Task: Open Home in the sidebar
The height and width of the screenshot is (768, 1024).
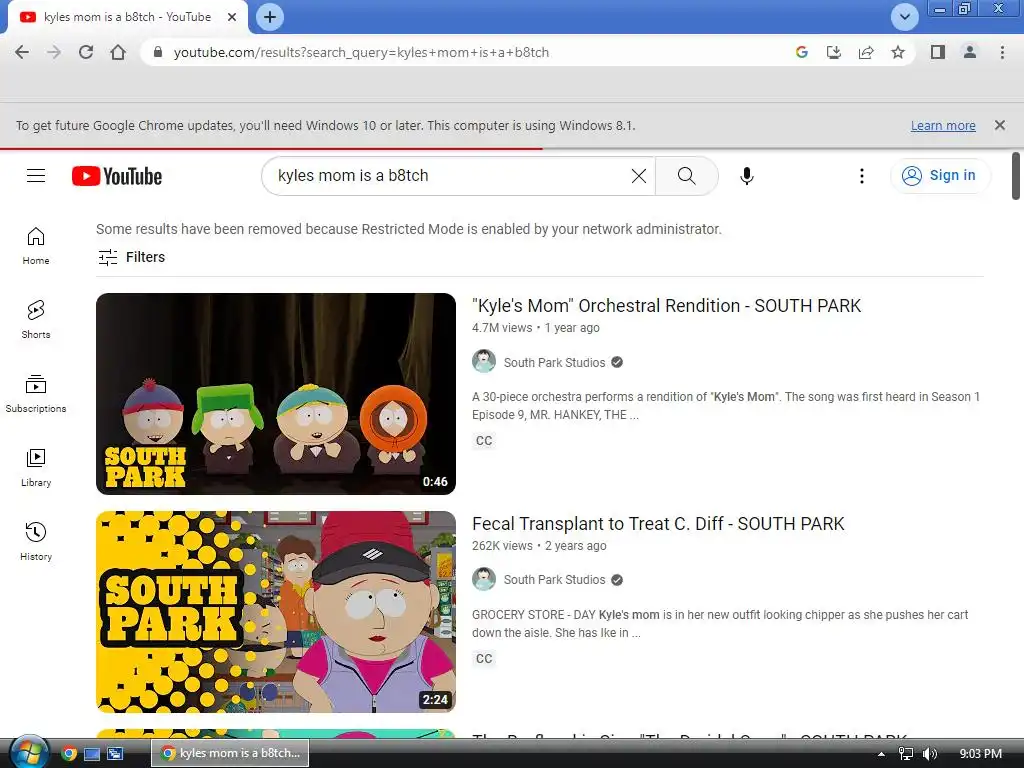Action: (36, 246)
